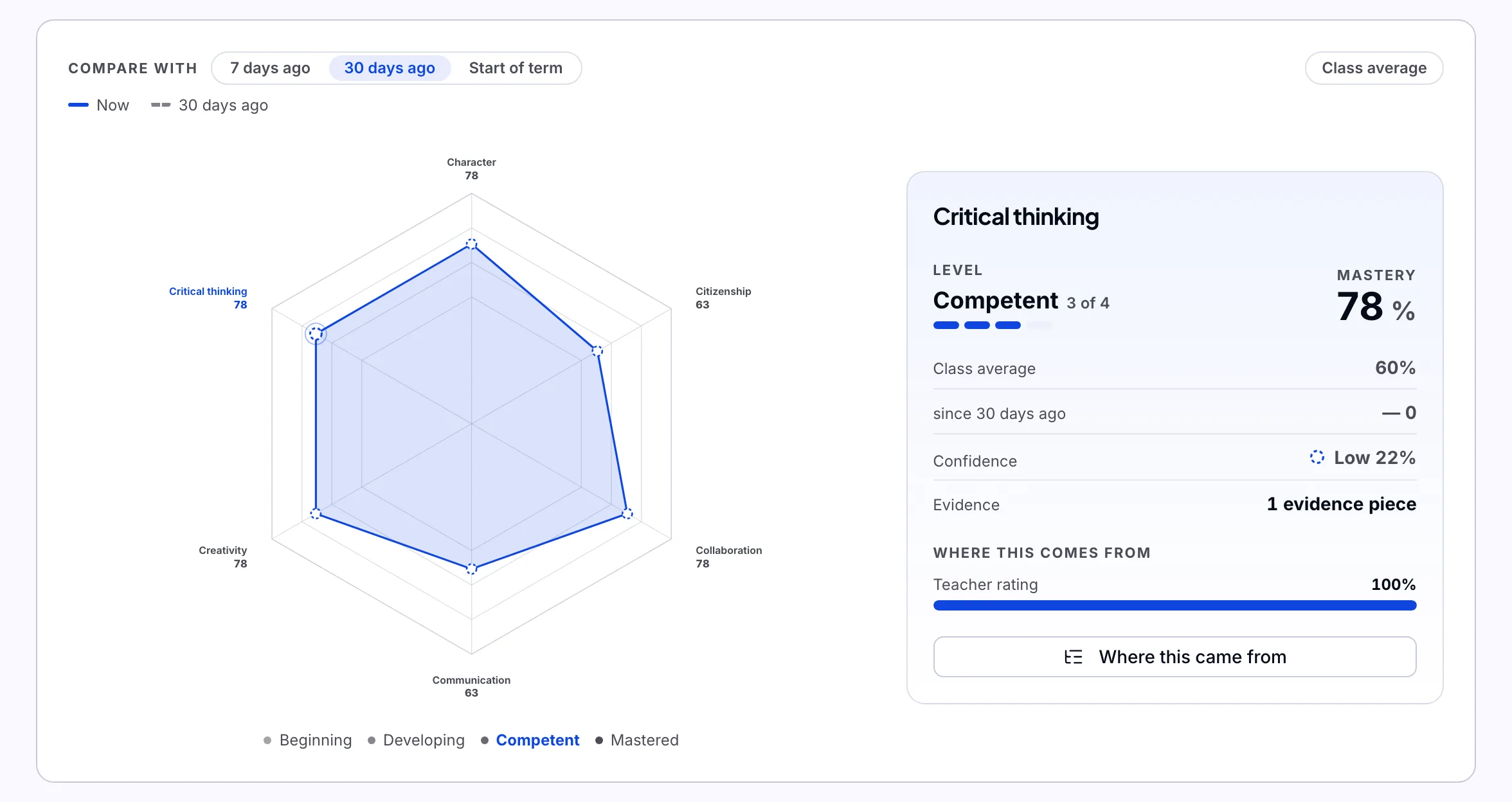Click the Teacher rating progress bar
The height and width of the screenshot is (802, 1512).
[1174, 605]
